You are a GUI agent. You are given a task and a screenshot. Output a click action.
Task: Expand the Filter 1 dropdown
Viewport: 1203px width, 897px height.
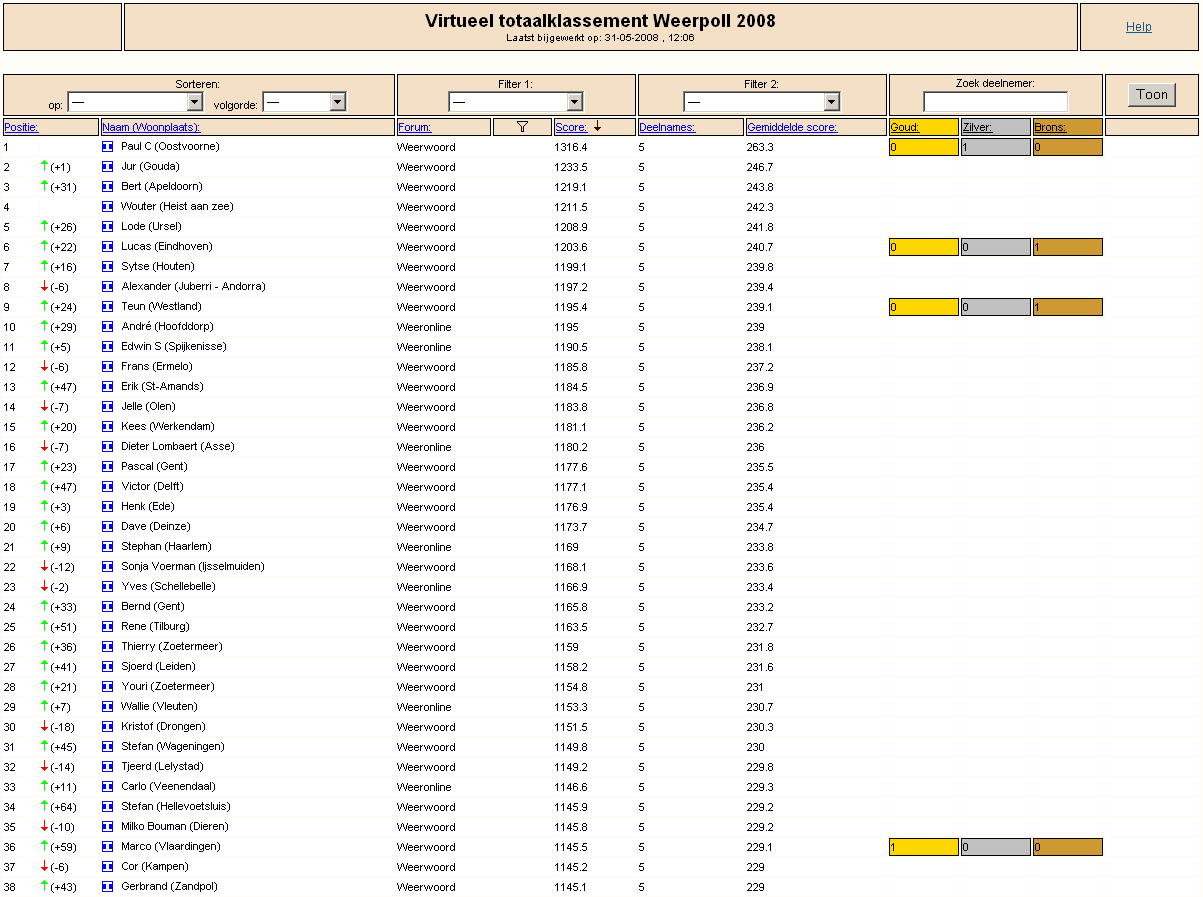click(516, 102)
